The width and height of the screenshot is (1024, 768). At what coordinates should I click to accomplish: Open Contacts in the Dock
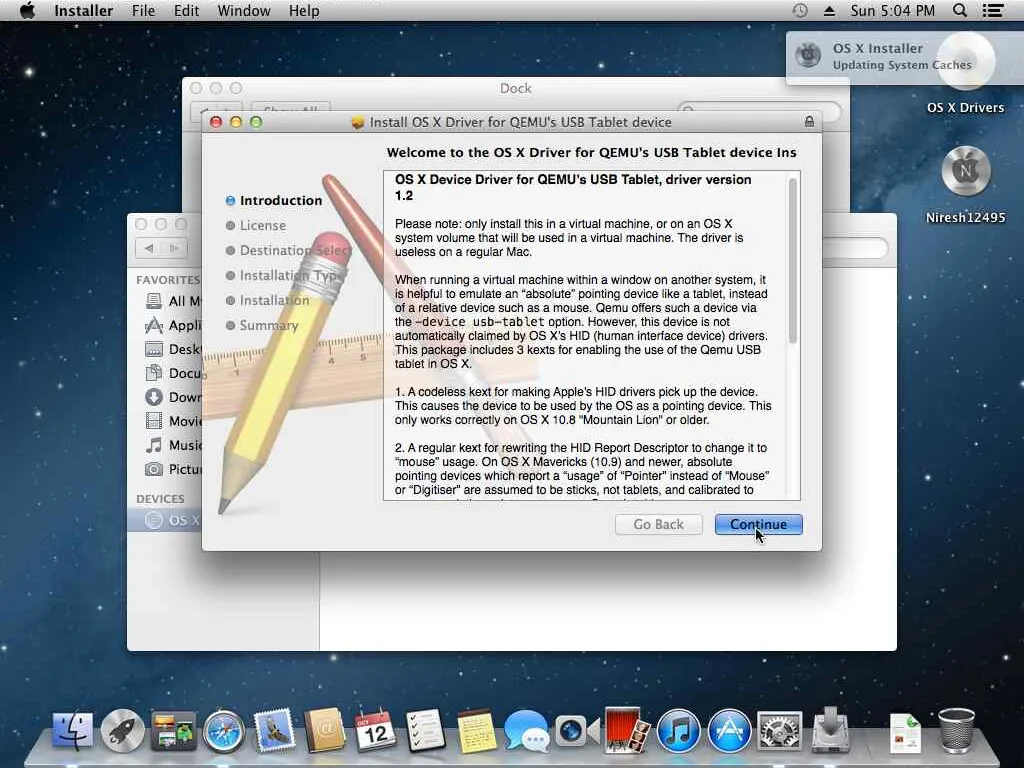325,729
